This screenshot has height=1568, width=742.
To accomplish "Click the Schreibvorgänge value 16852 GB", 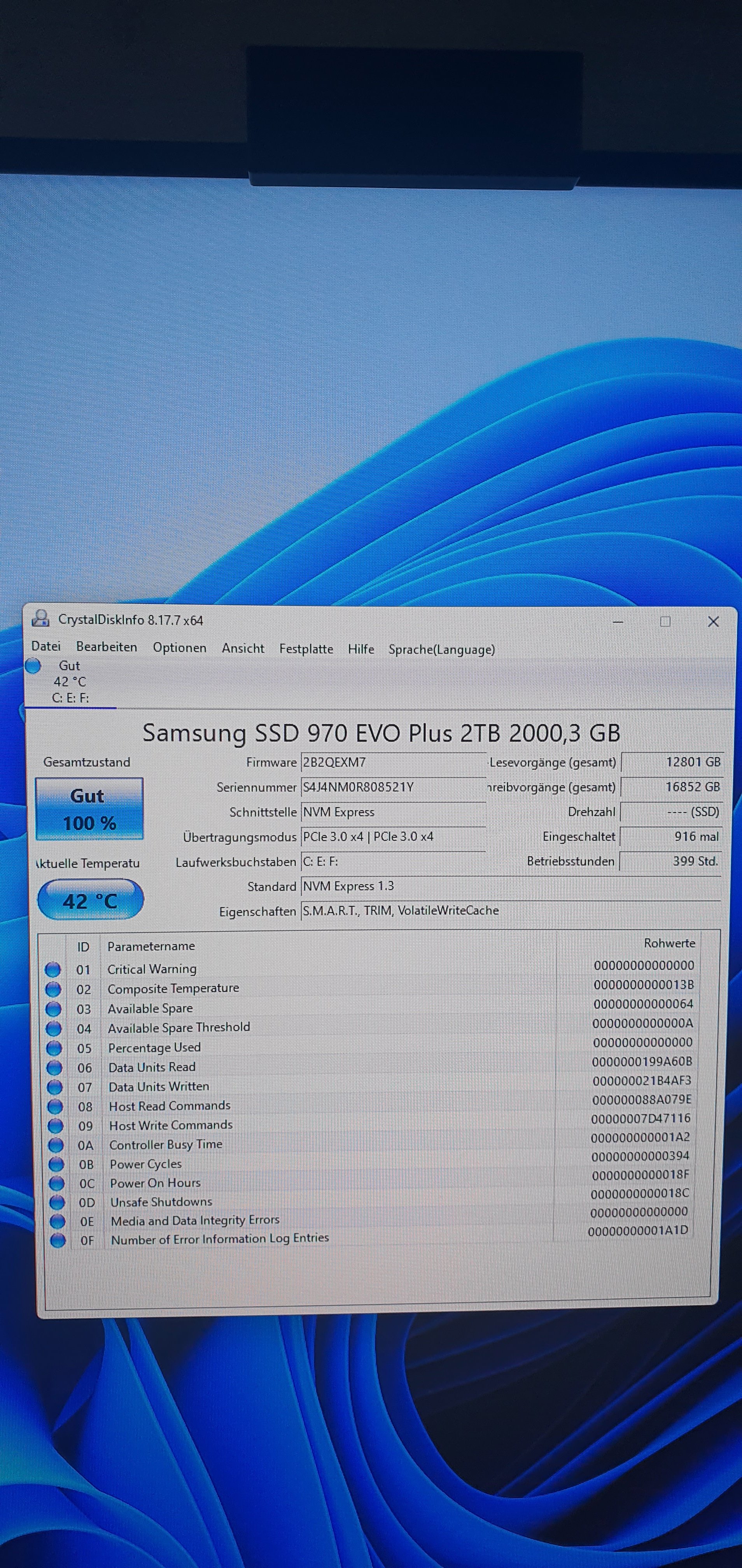I will (671, 786).
